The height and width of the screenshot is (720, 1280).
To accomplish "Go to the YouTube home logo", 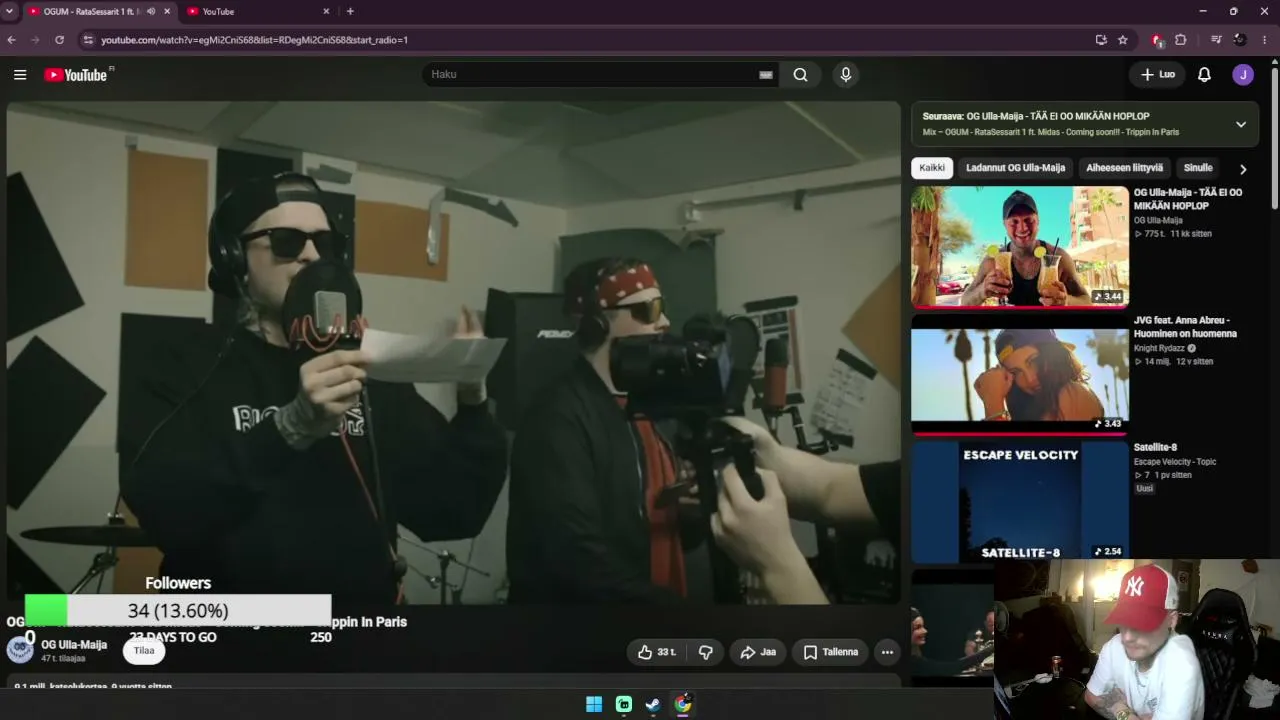I will click(78, 75).
